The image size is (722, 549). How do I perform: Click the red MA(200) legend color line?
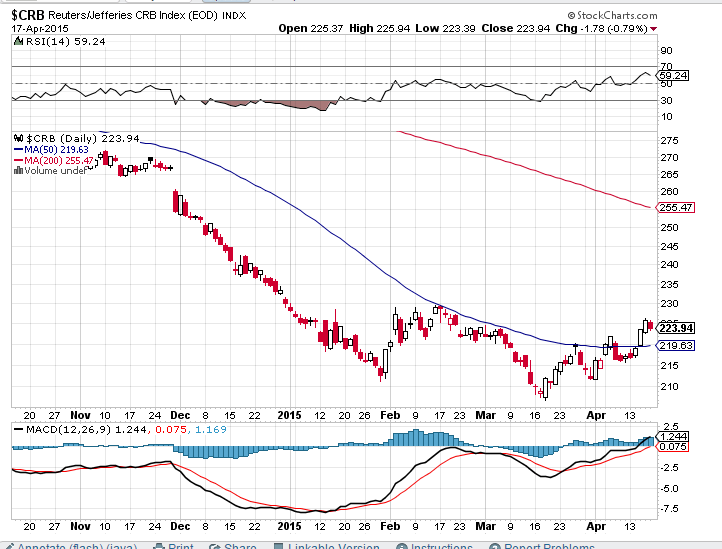tap(17, 160)
